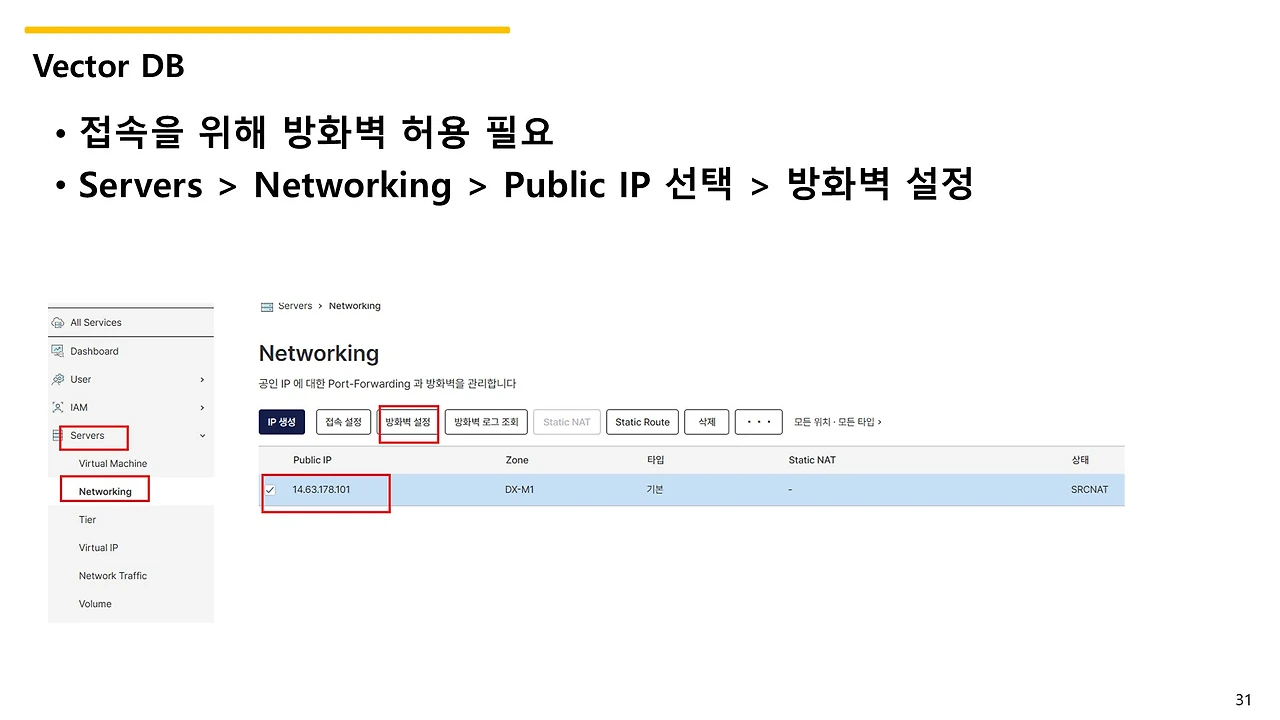Go to the Tier menu item
The image size is (1280, 720).
[x=88, y=520]
